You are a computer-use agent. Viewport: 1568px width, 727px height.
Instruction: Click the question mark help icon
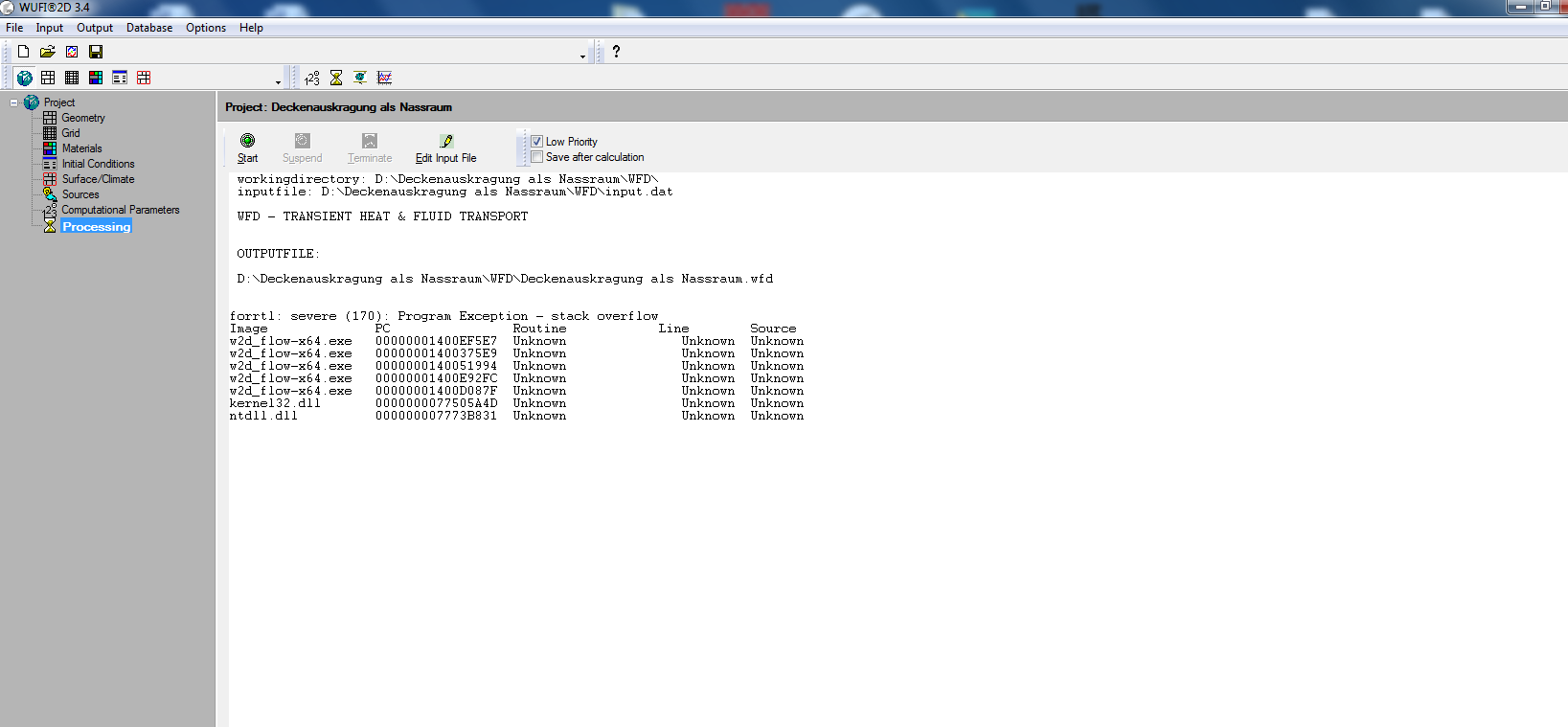616,52
